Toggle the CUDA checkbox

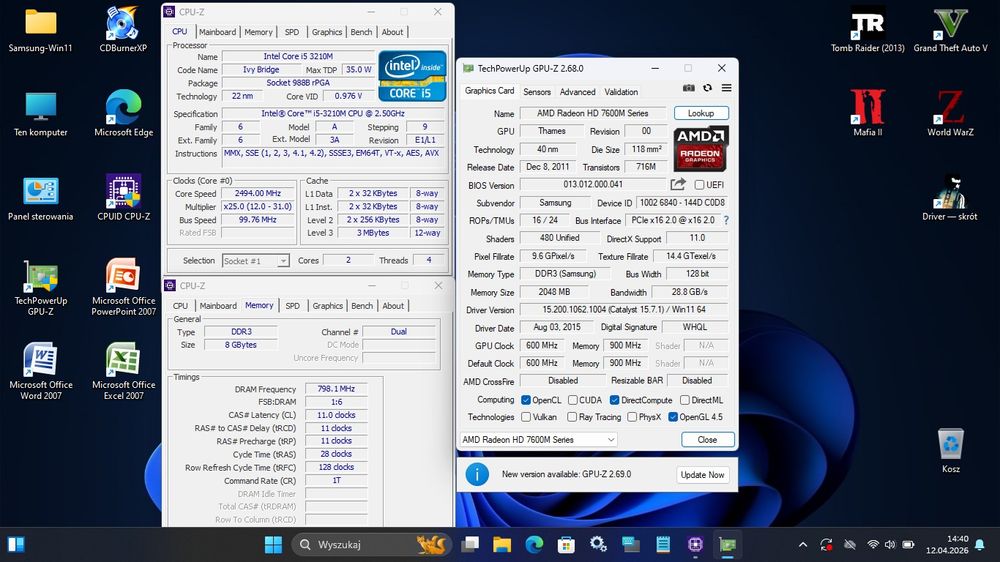coord(573,400)
